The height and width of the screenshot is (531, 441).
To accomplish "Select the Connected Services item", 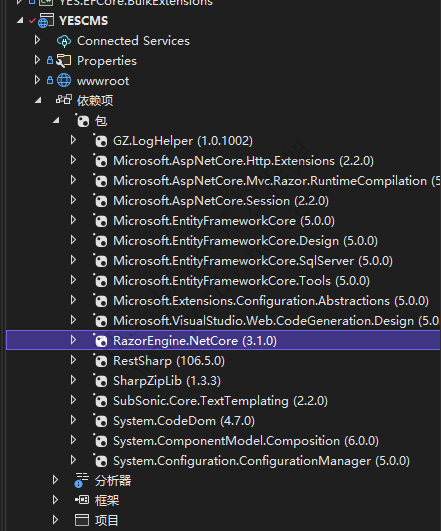I will 133,41.
